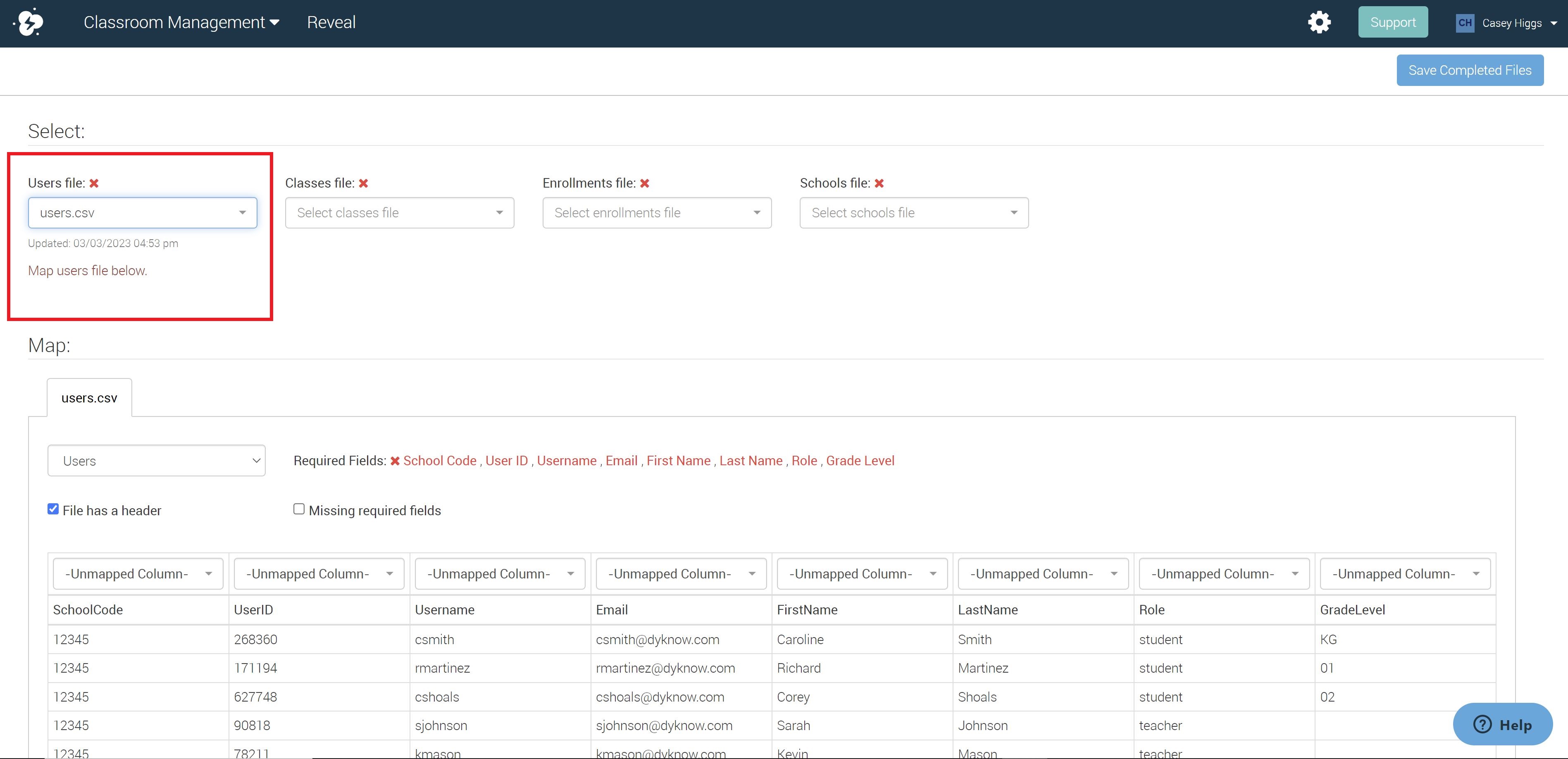The image size is (1568, 759).
Task: Open the Select classes file dropdown
Action: pyautogui.click(x=399, y=212)
